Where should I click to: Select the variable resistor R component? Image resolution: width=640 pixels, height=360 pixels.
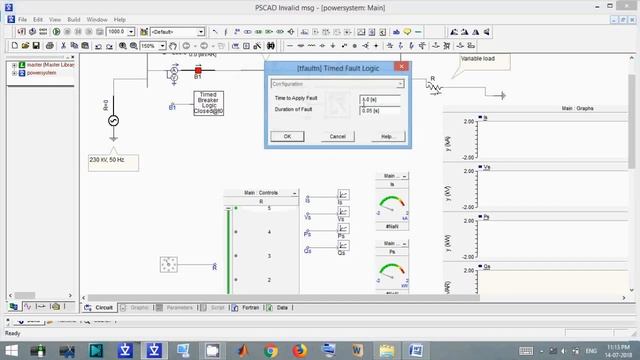click(434, 87)
